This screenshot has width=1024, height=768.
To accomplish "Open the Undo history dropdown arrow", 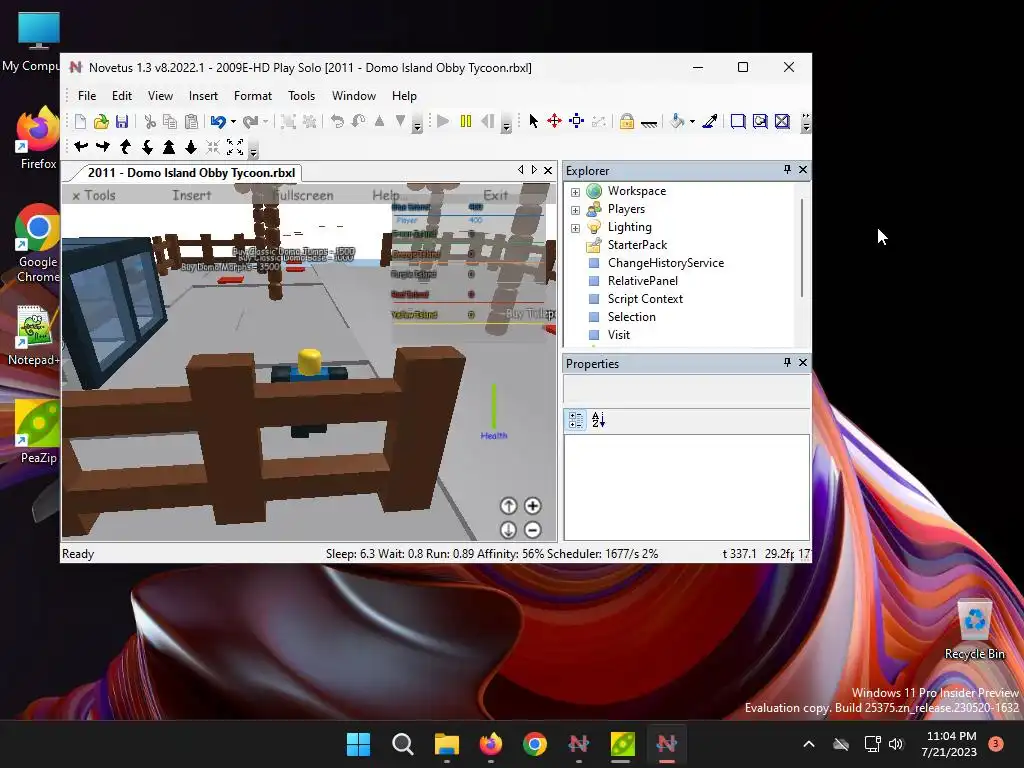I will pos(233,121).
